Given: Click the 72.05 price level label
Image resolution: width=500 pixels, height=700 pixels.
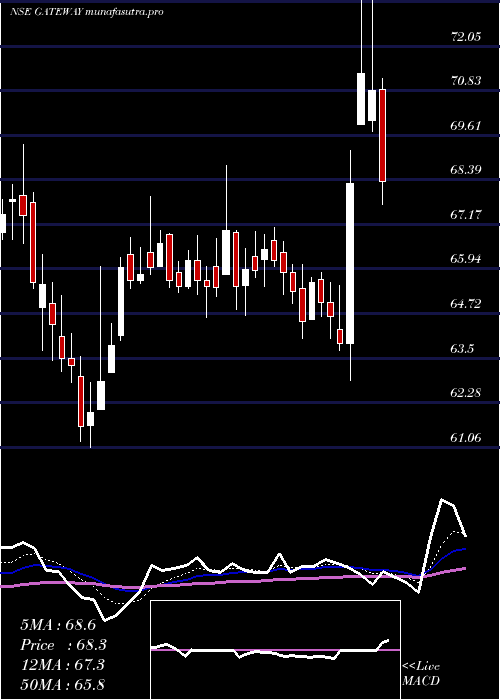Looking at the screenshot, I should tap(466, 37).
